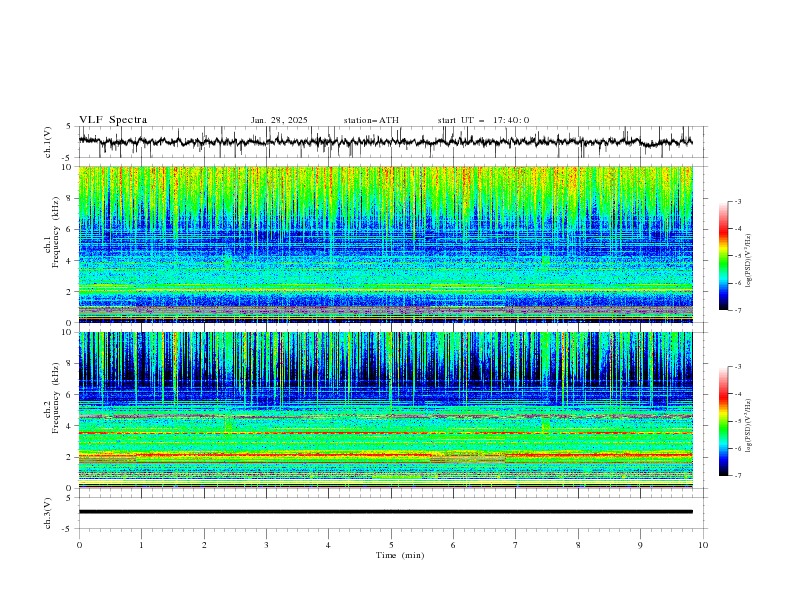Click the ch.2 color scale '-7' label

pyautogui.click(x=737, y=476)
